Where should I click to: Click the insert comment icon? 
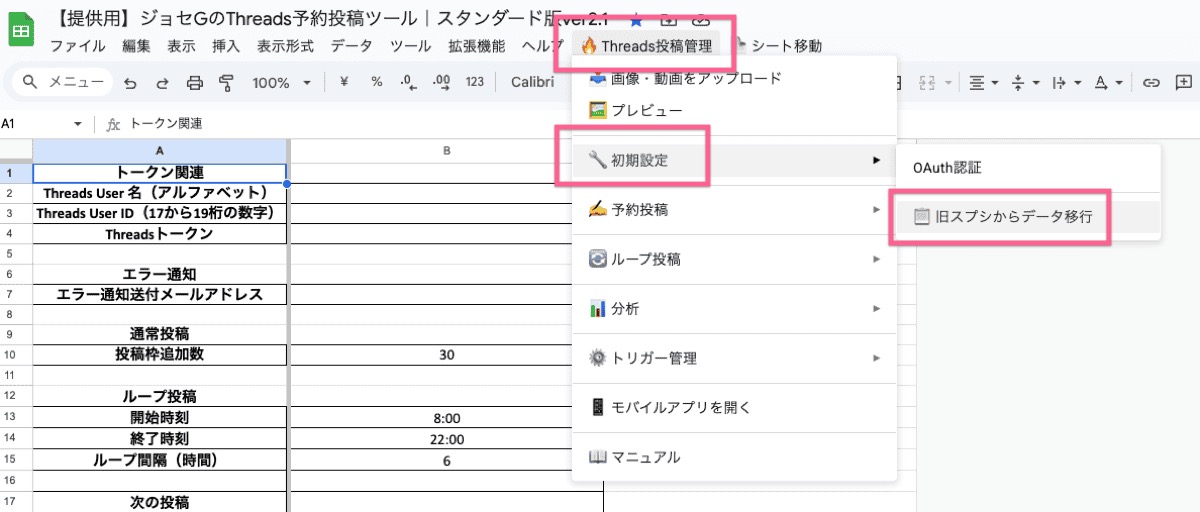1184,83
